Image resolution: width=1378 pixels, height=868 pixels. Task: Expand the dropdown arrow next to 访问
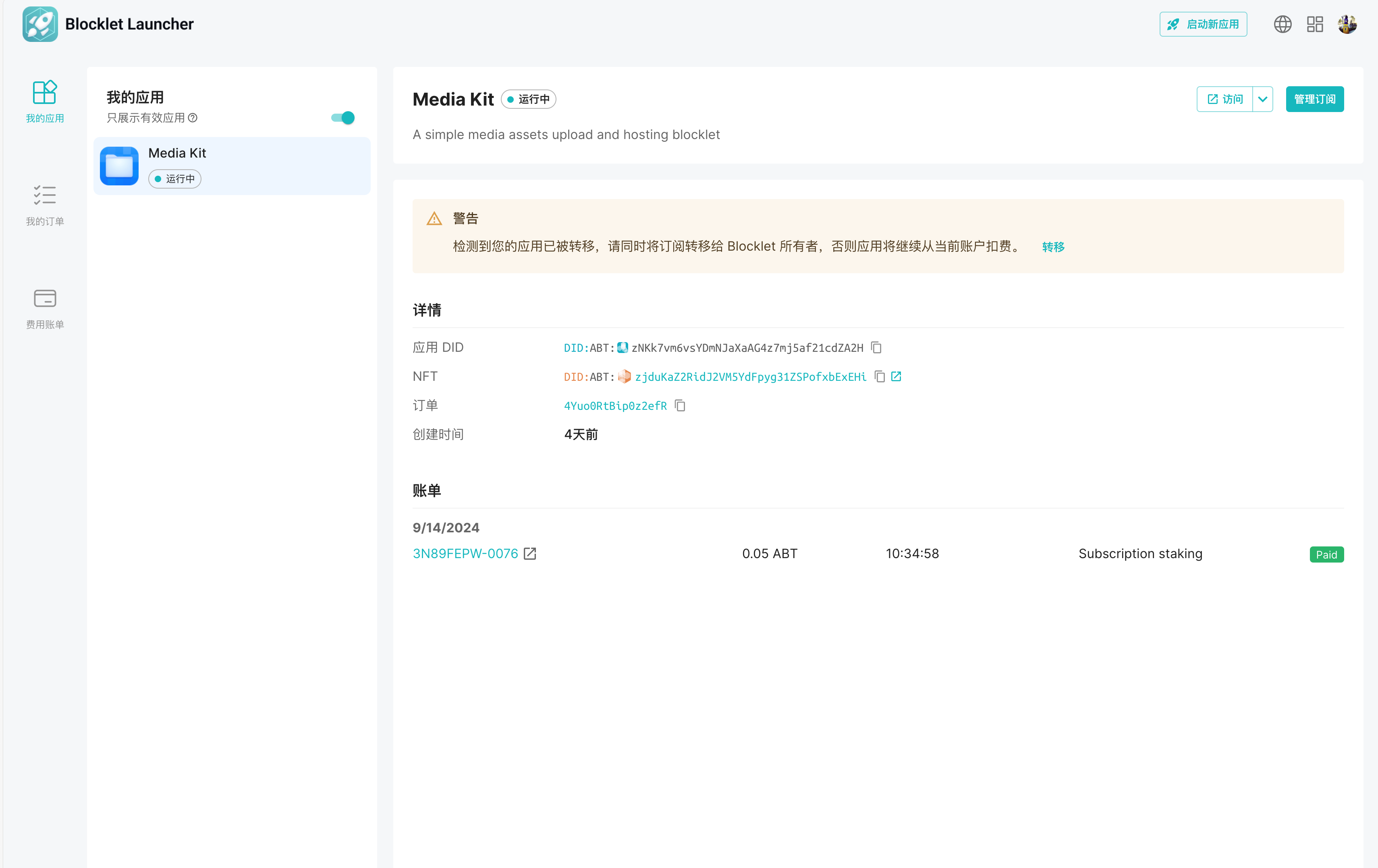(x=1262, y=99)
